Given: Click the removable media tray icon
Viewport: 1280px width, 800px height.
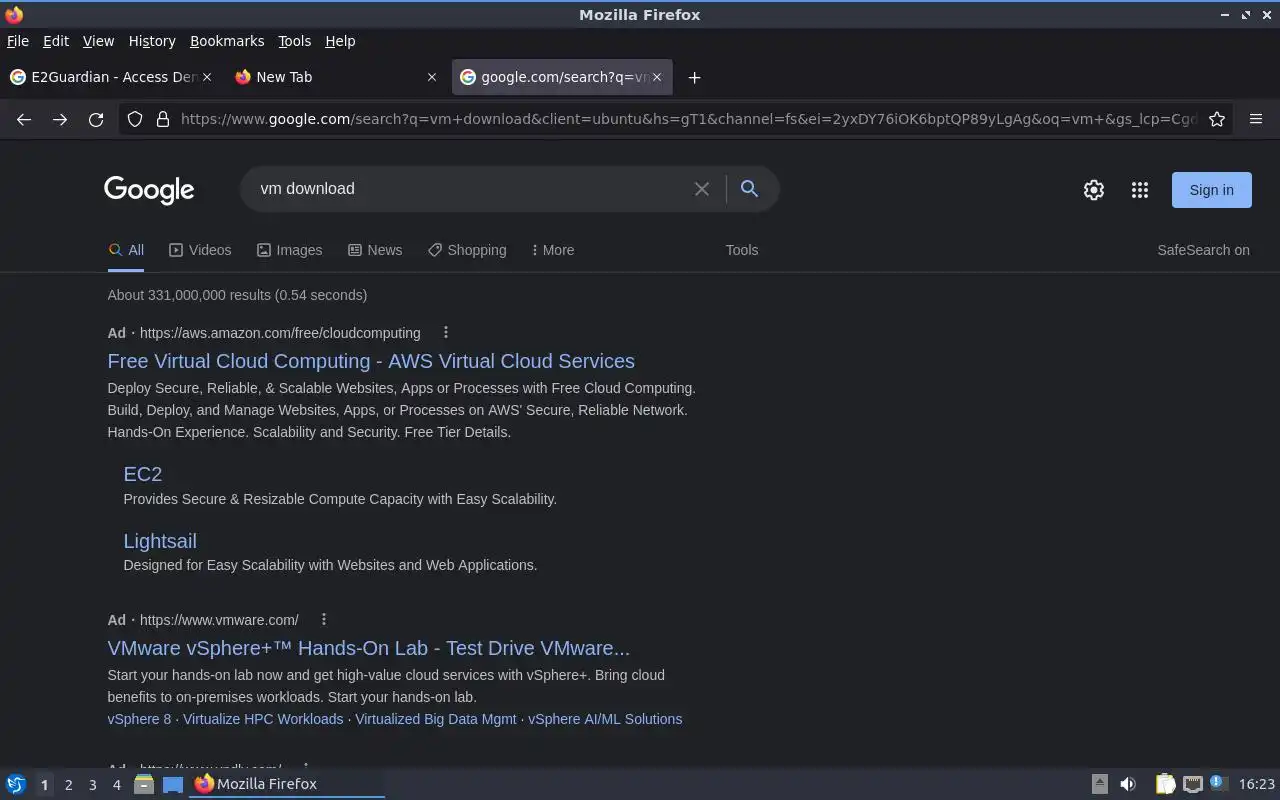Looking at the screenshot, I should 1099,784.
